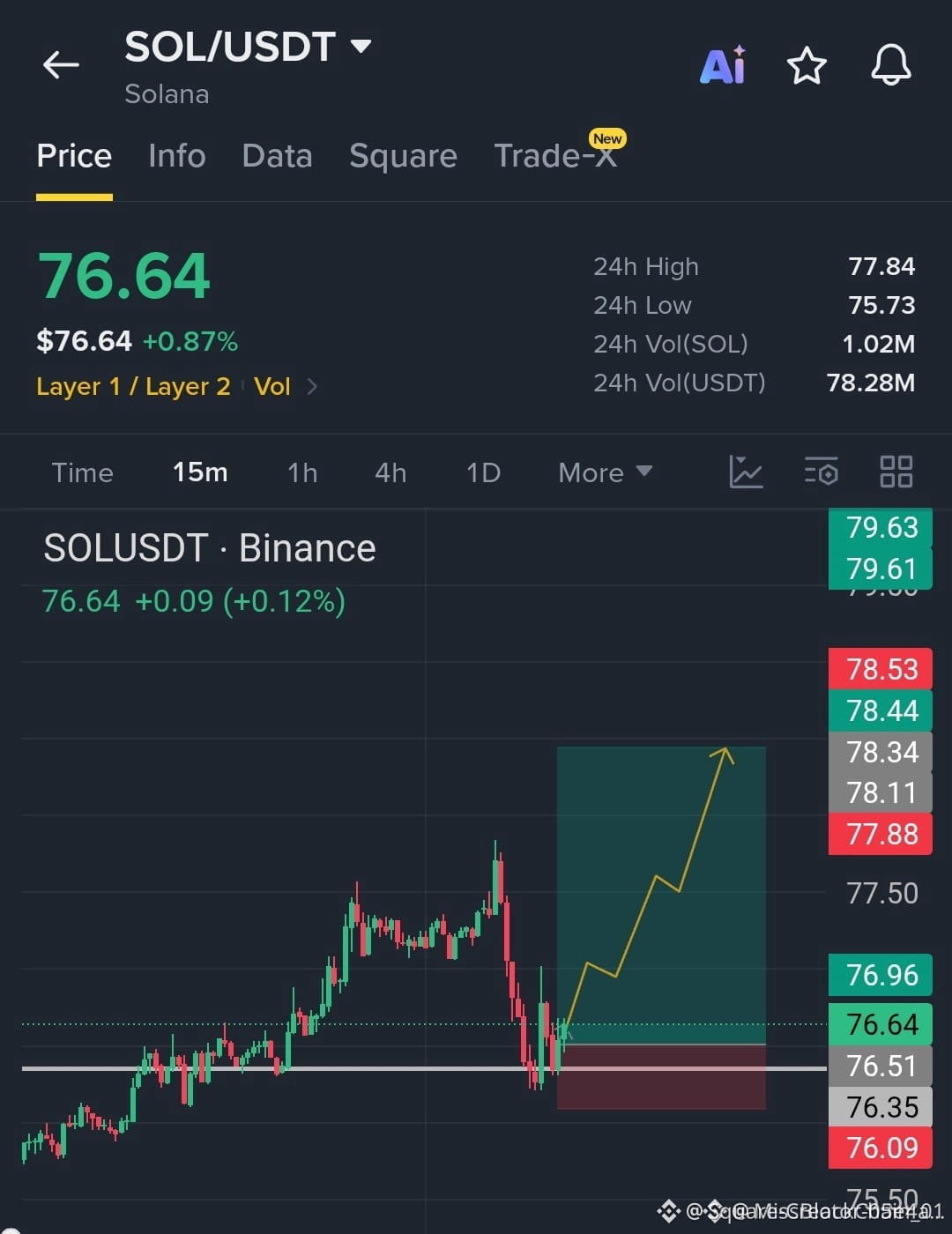Image resolution: width=952 pixels, height=1234 pixels.
Task: Tap the 24h Vol(SOL) value 1.02M
Action: point(879,344)
